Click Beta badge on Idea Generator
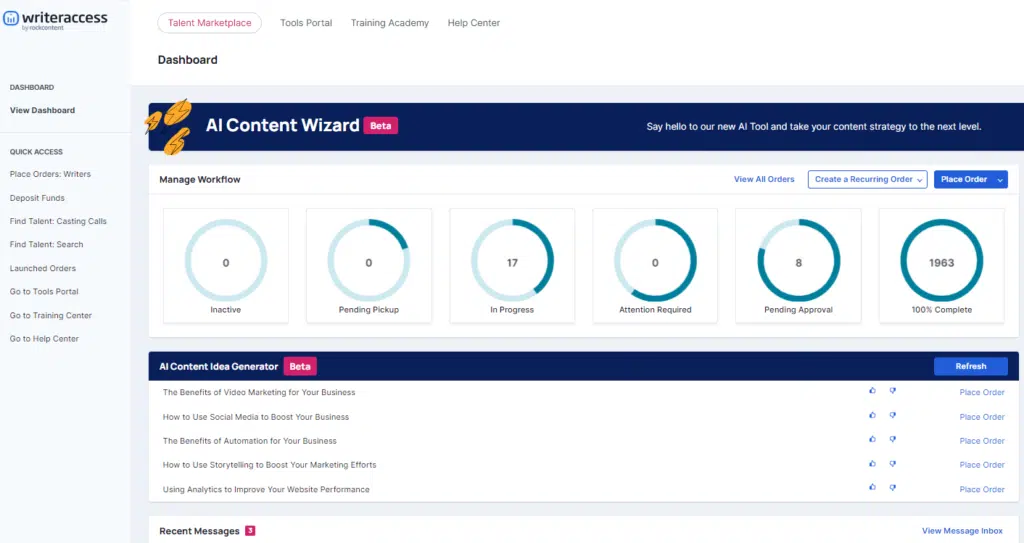 (x=300, y=367)
